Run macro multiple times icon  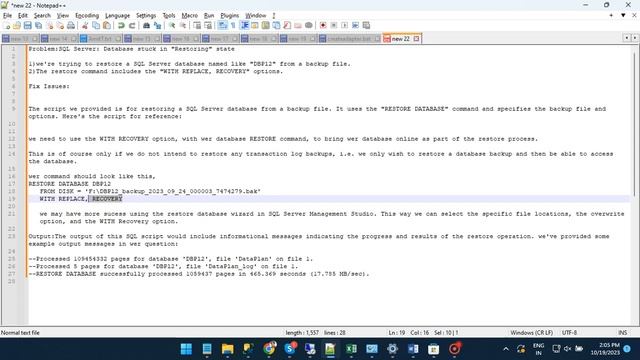(x=356, y=25)
